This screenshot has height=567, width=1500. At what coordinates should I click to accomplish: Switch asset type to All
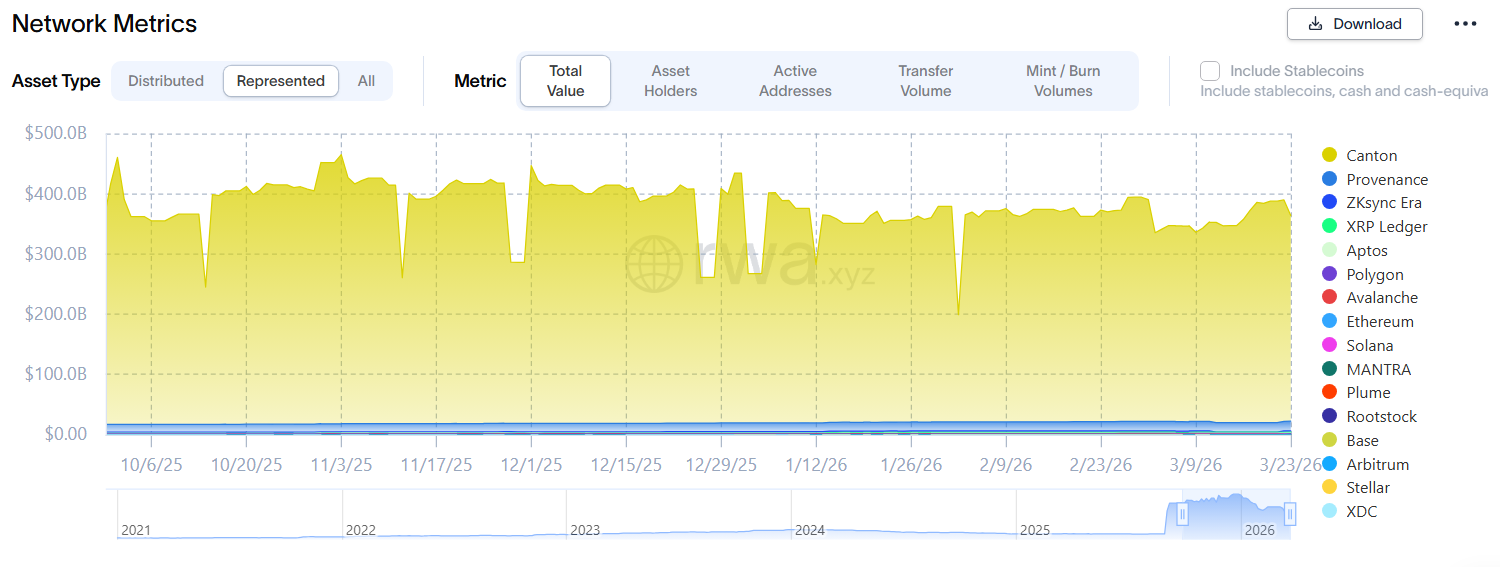(366, 81)
